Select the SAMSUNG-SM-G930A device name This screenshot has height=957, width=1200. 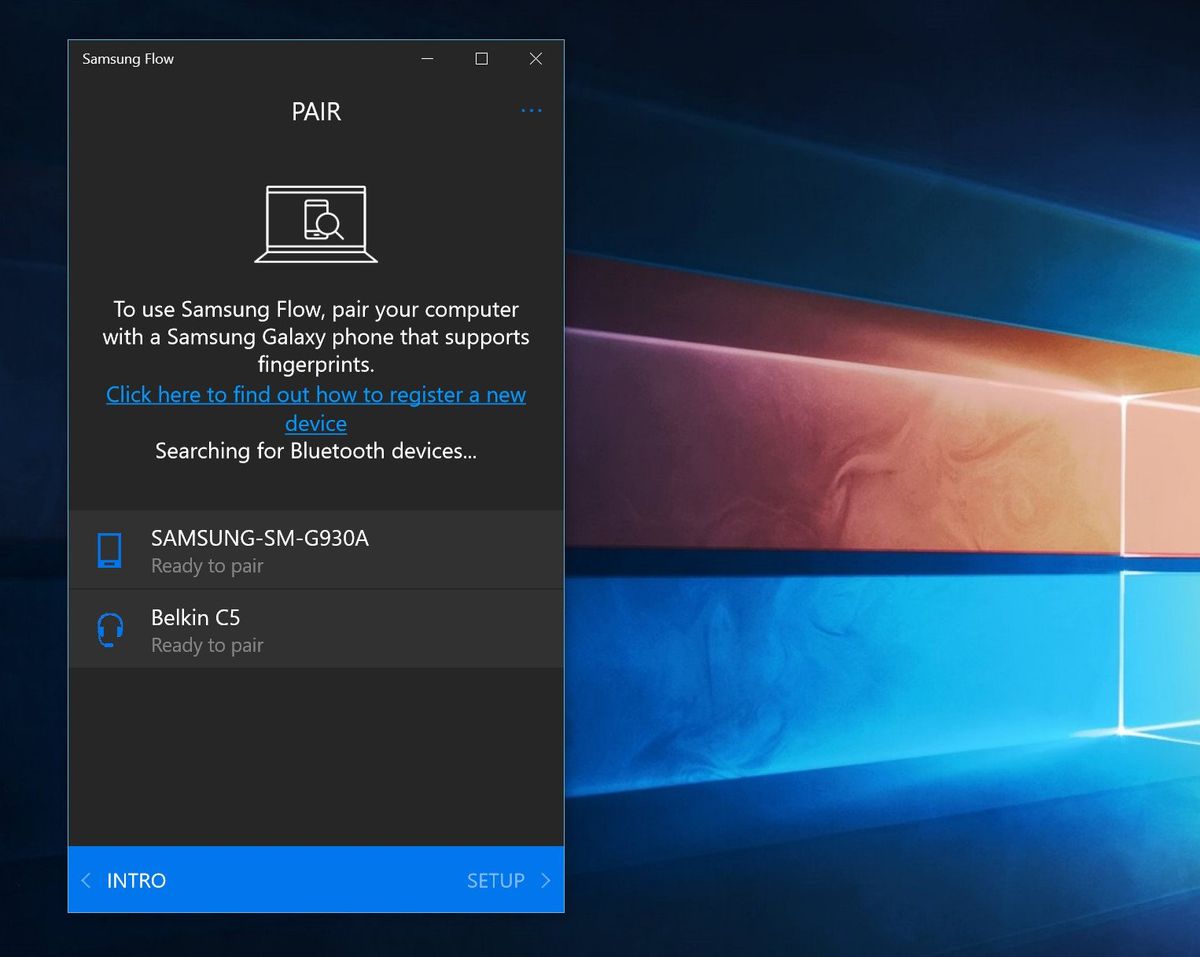pos(260,538)
